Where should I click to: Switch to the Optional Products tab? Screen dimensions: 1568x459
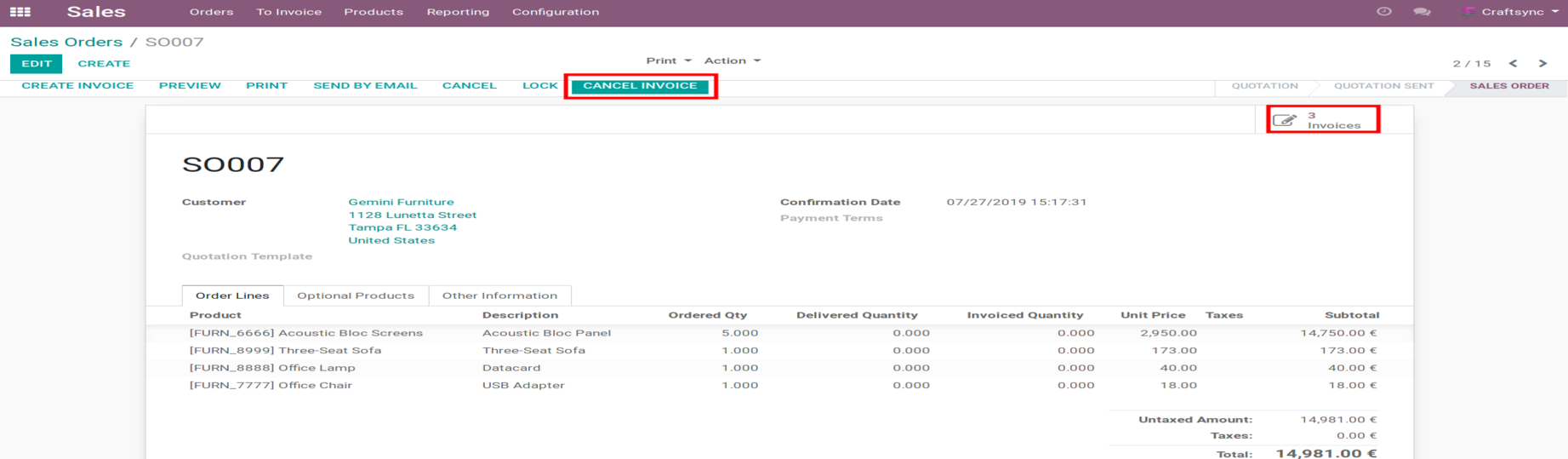point(356,295)
